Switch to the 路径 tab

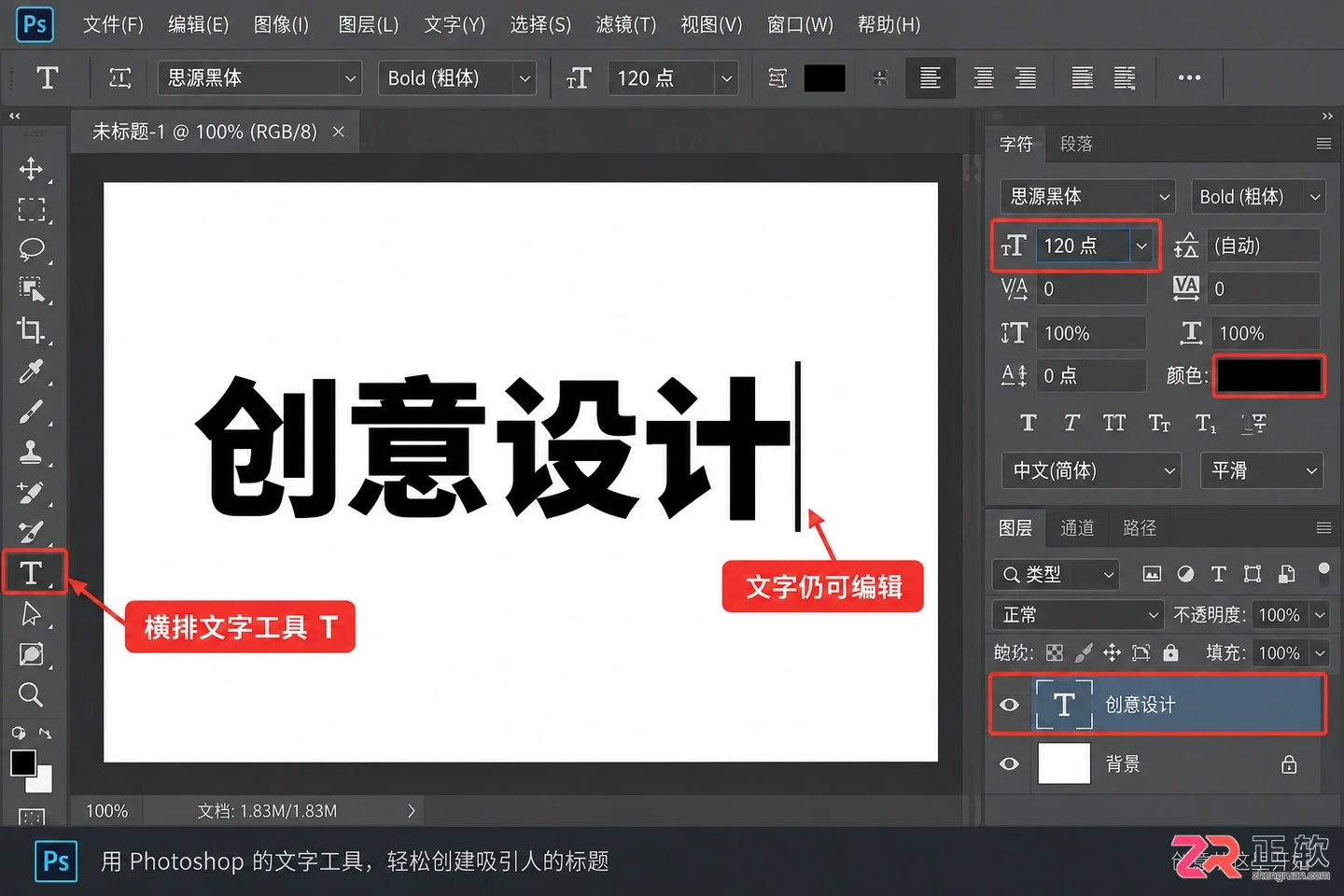[x=1140, y=528]
